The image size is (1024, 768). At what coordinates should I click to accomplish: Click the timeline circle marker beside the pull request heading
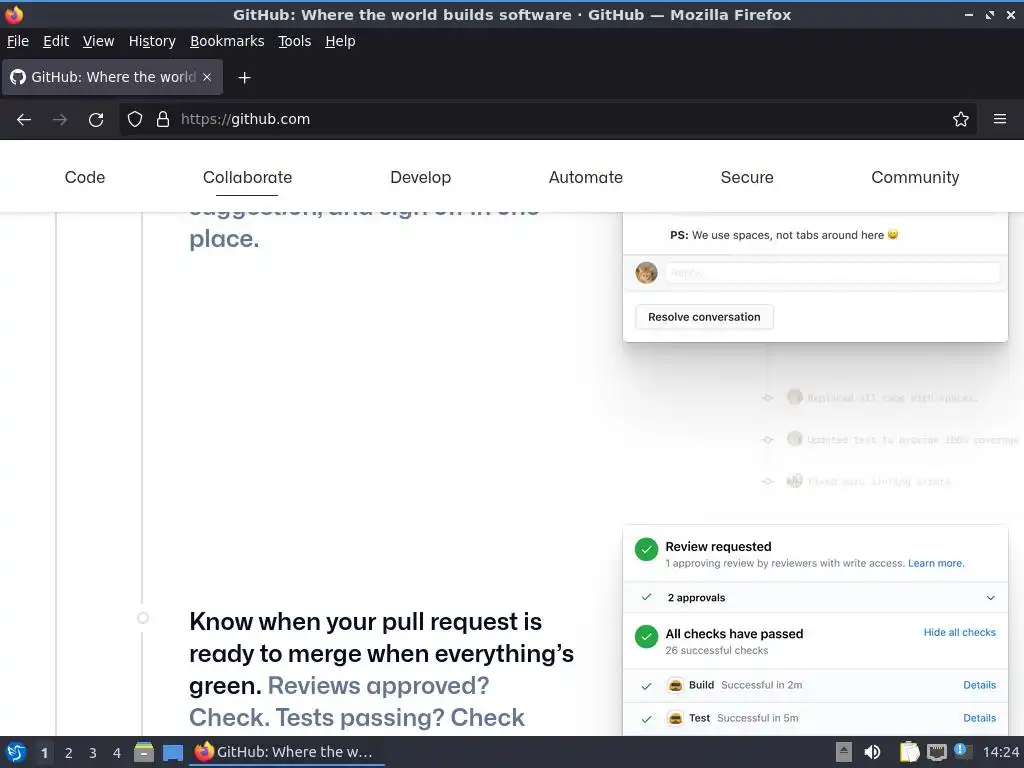coord(143,618)
